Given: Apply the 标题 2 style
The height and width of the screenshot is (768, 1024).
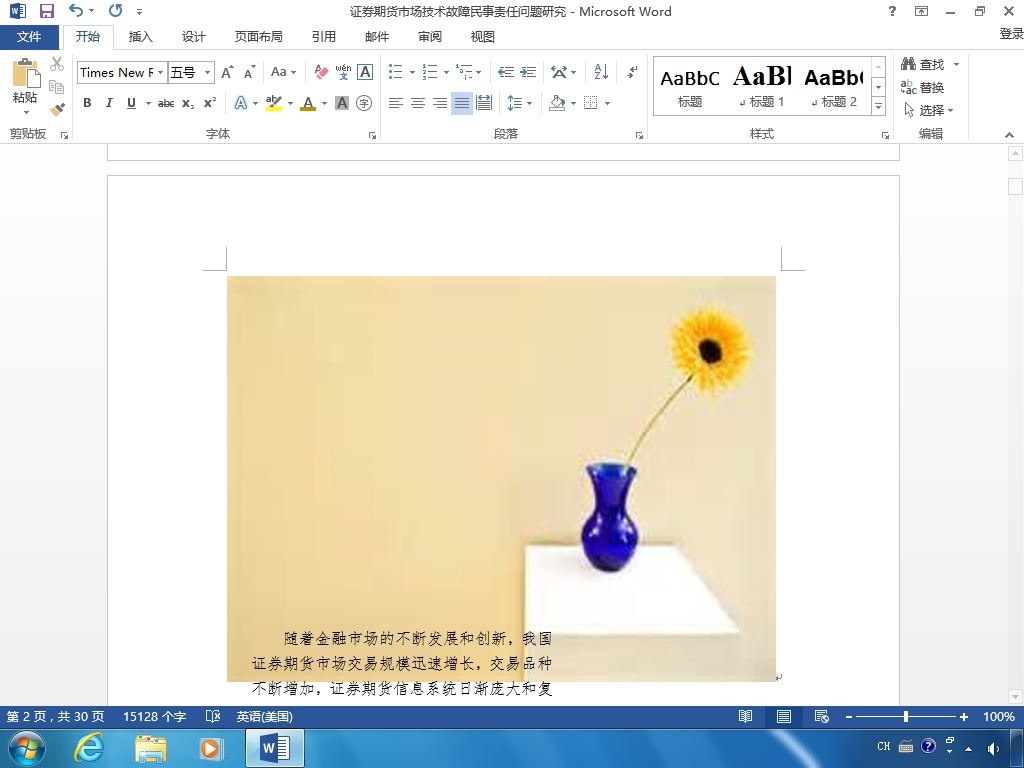Looking at the screenshot, I should coord(834,86).
